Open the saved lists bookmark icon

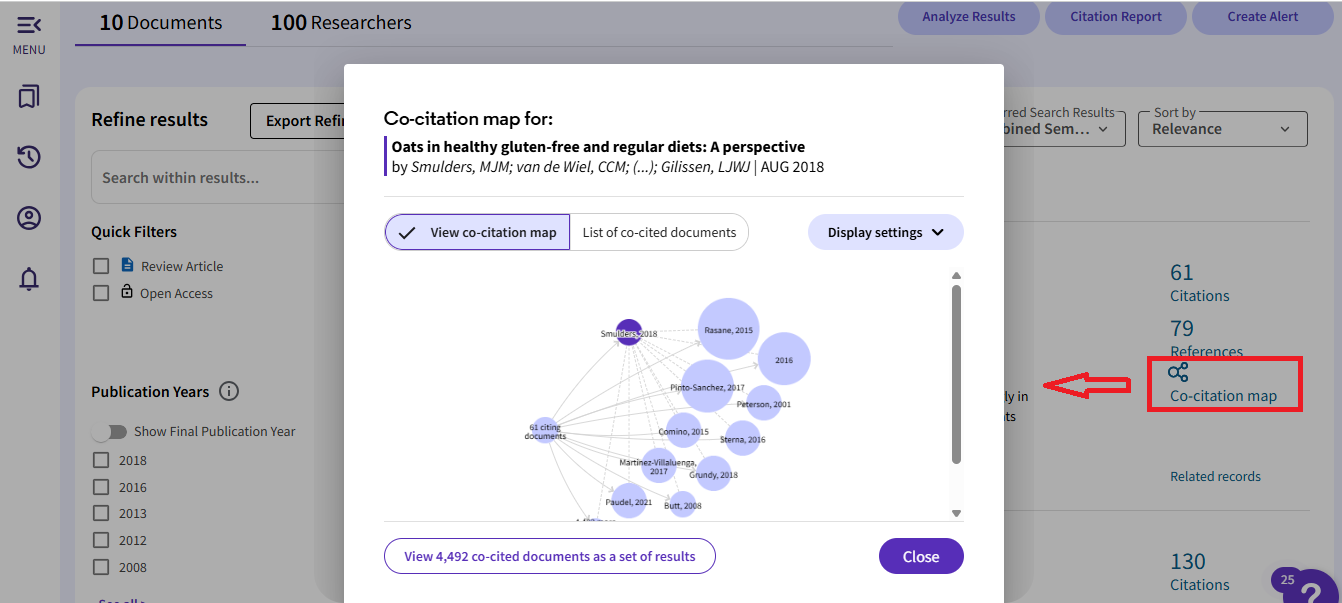click(29, 97)
